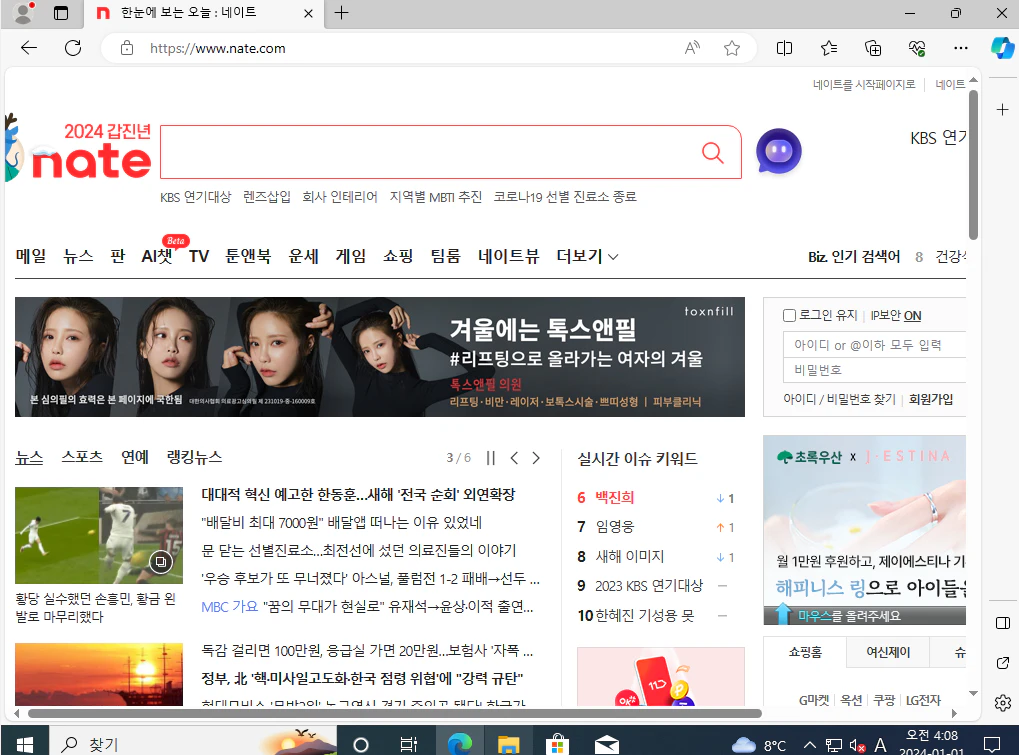Select the 랭킹뉴스 tab
Image resolution: width=1019 pixels, height=755 pixels.
[x=194, y=457]
